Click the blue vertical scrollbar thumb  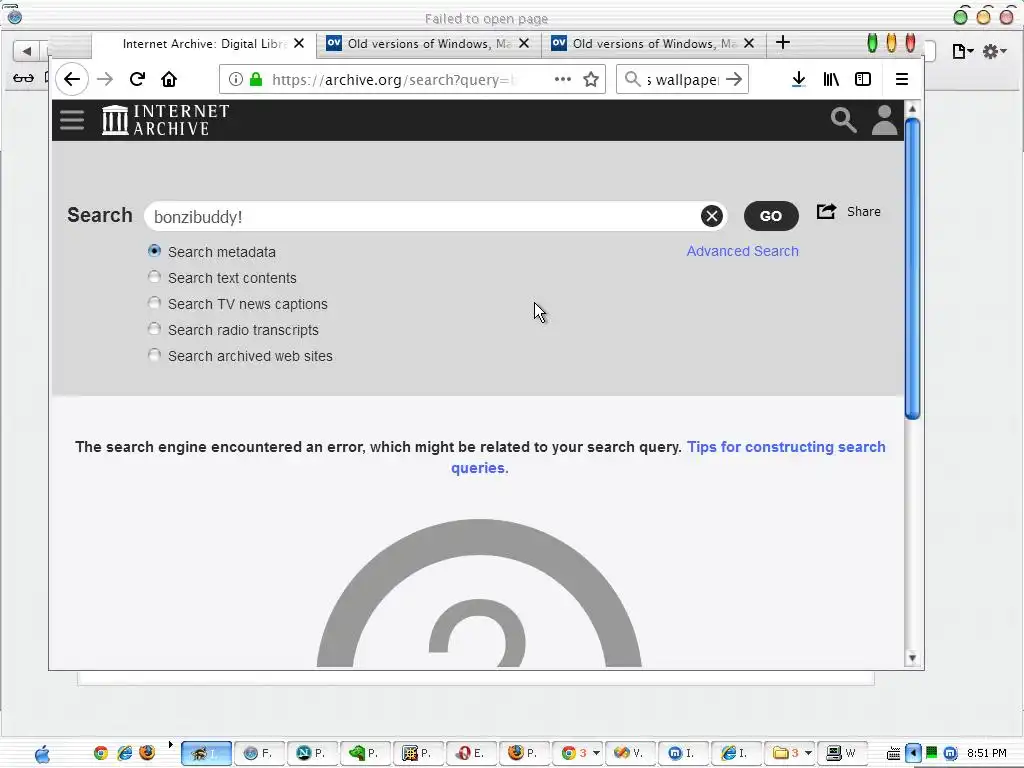point(912,268)
